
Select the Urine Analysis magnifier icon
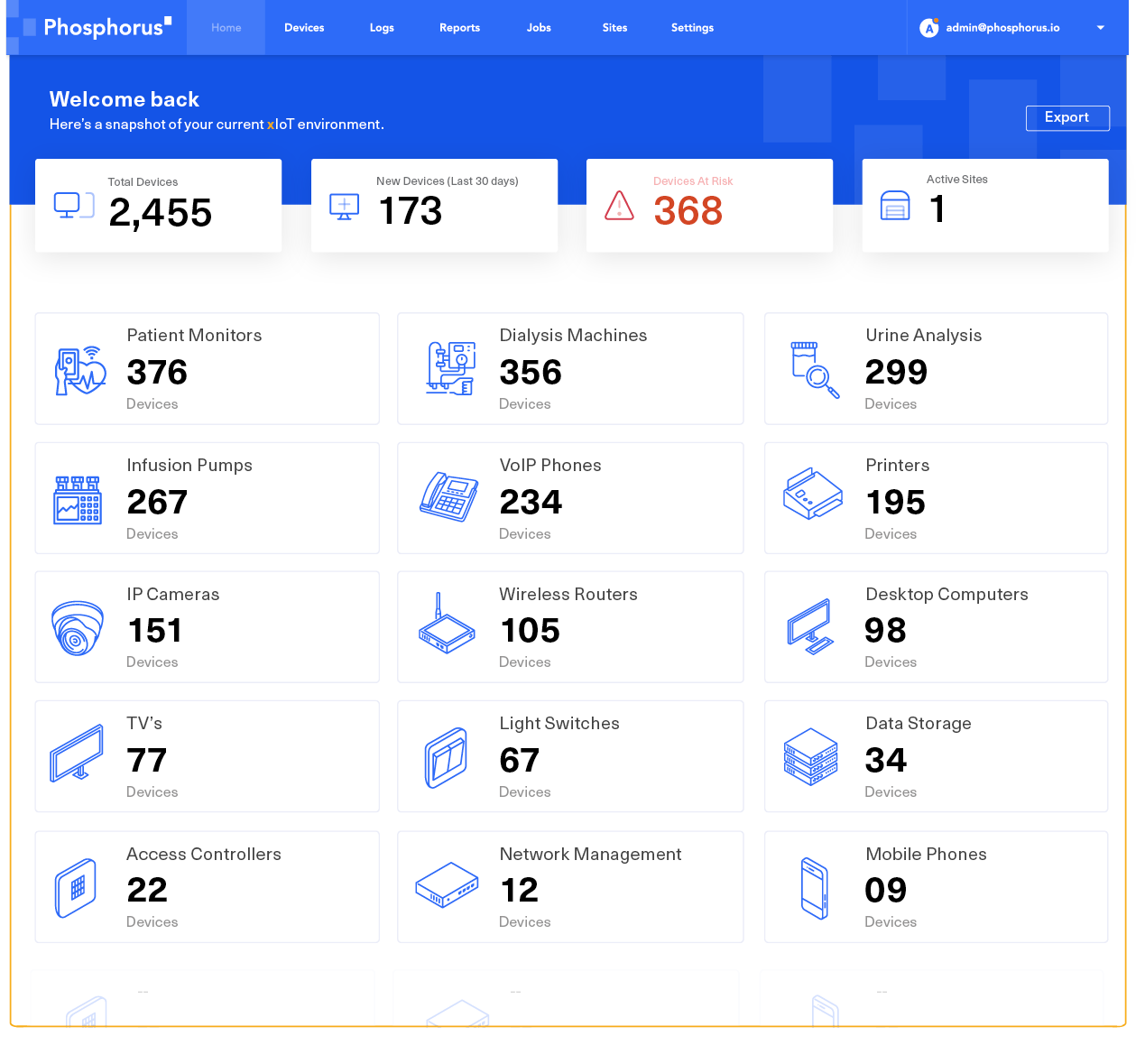815,369
